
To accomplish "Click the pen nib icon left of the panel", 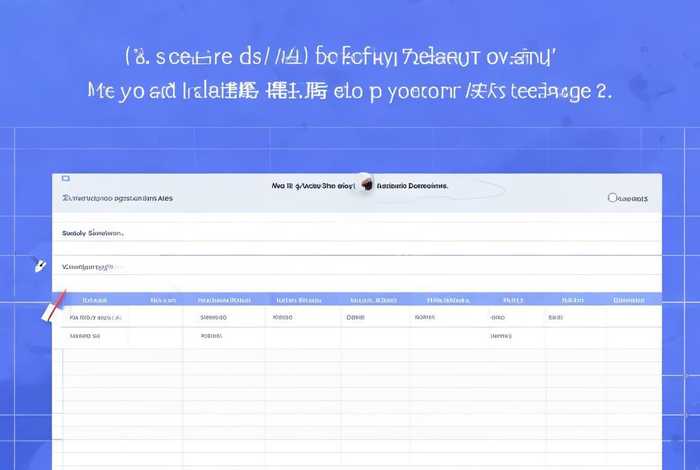I will (x=40, y=265).
